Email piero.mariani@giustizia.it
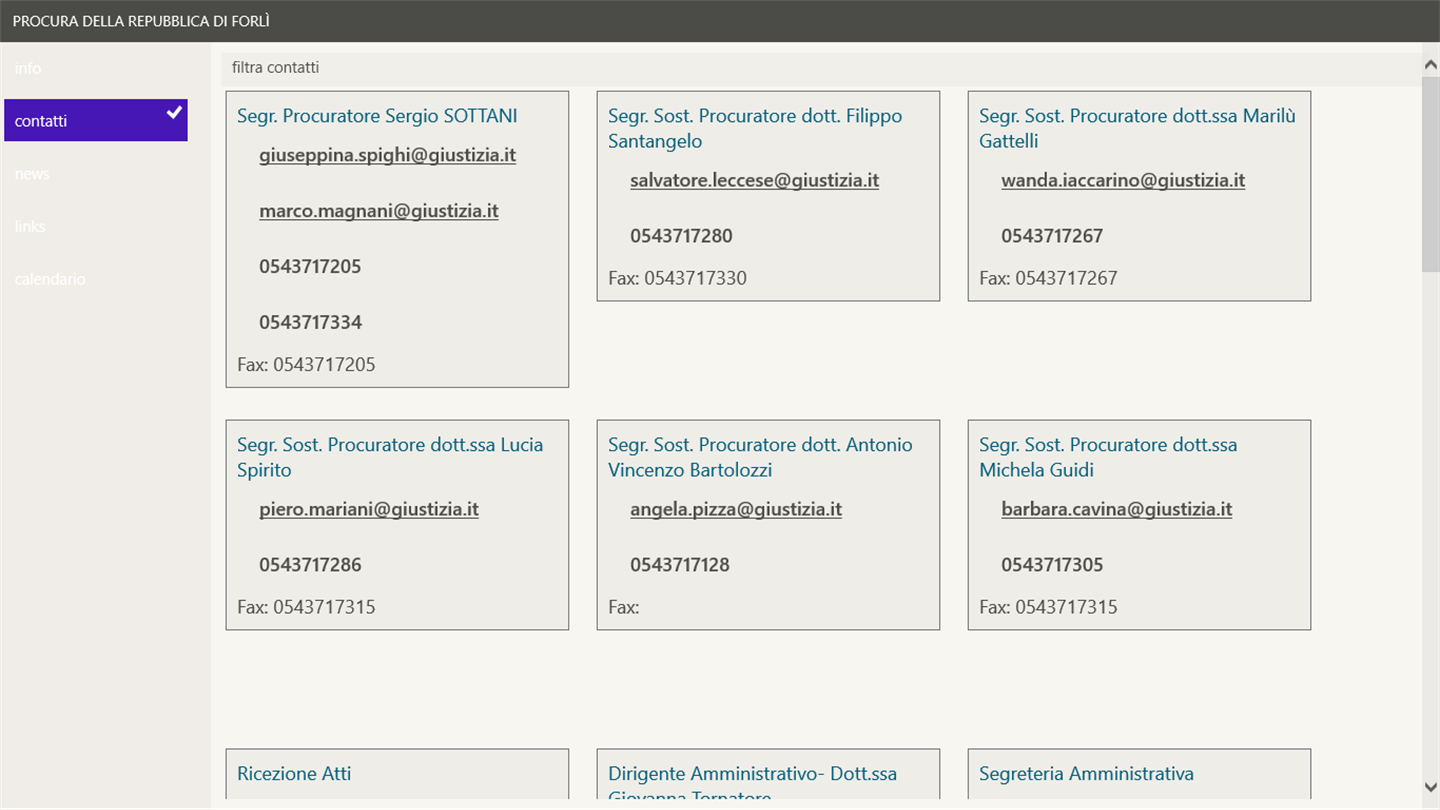Screen dimensions: 1440x810 (x=368, y=509)
